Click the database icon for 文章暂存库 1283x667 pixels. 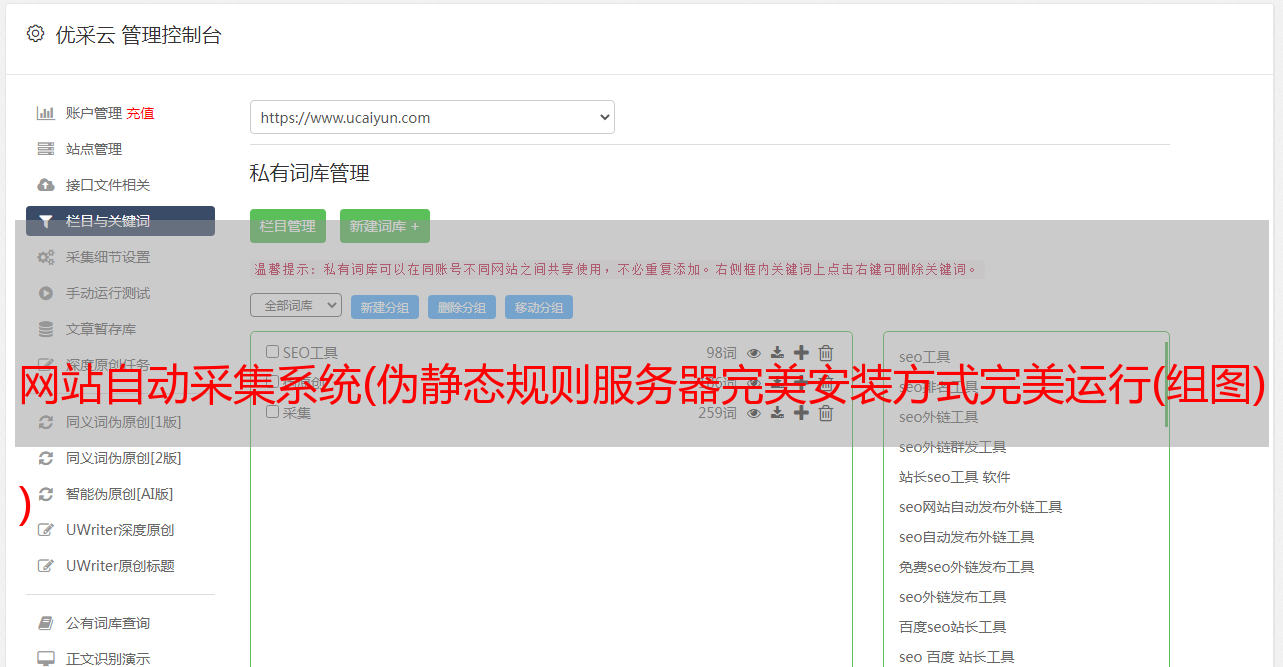(45, 329)
